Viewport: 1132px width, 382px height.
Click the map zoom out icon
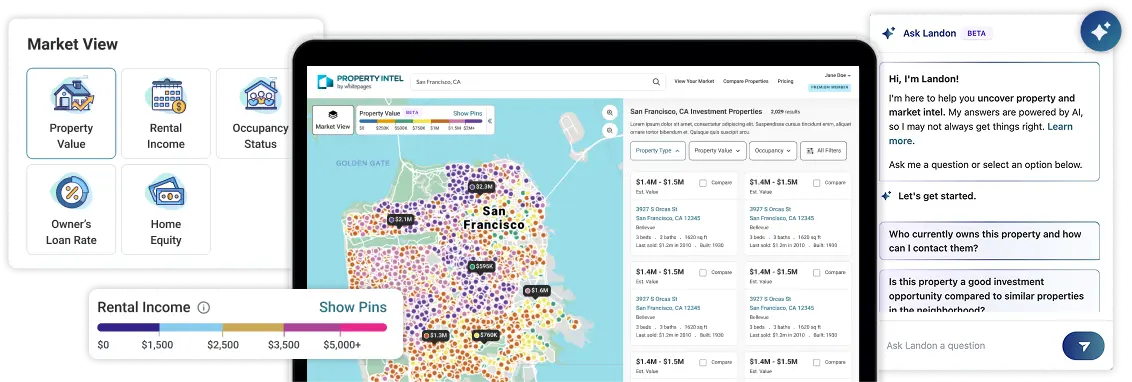[x=610, y=131]
